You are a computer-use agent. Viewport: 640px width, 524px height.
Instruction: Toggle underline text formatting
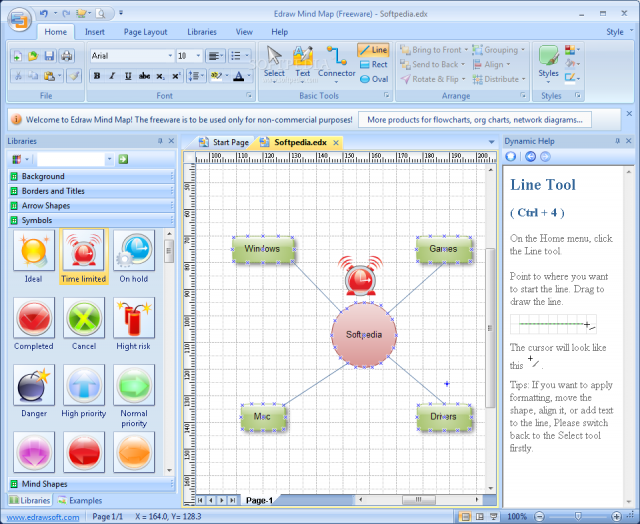128,76
